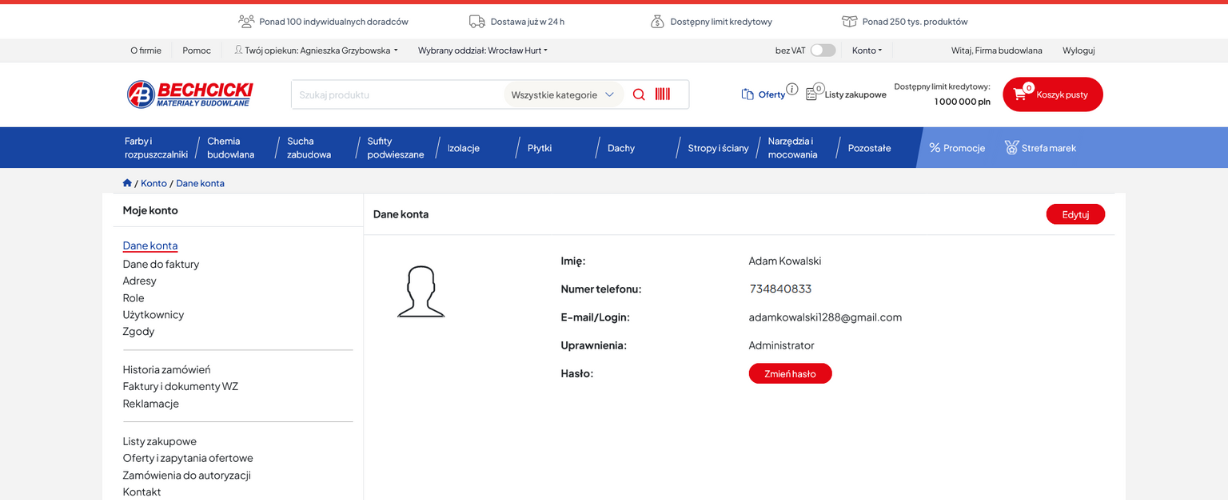This screenshot has height=500, width=1228.
Task: Click Witaj, Firma budowlana greeting
Action: tap(996, 50)
